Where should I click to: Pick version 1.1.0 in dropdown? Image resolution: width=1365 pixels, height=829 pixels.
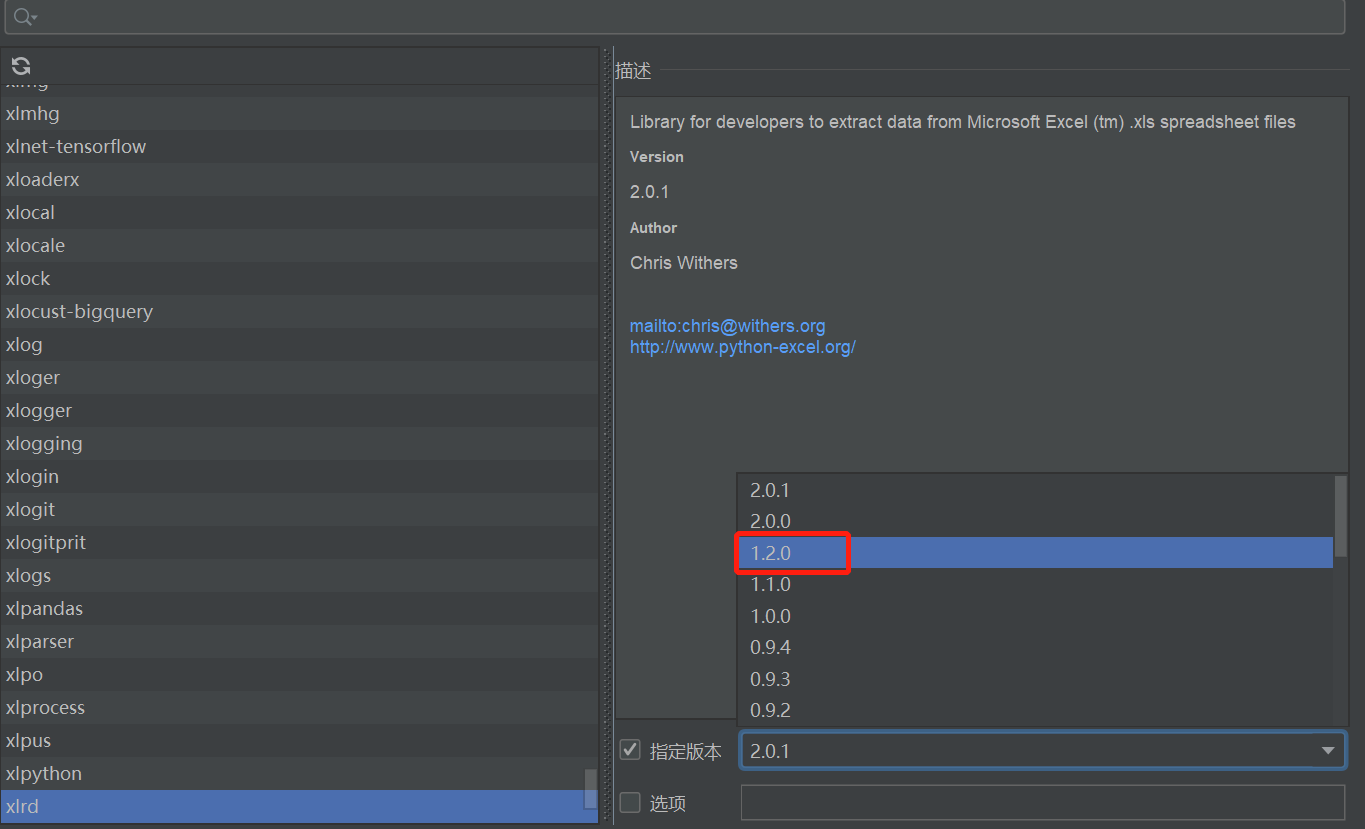(x=1035, y=584)
